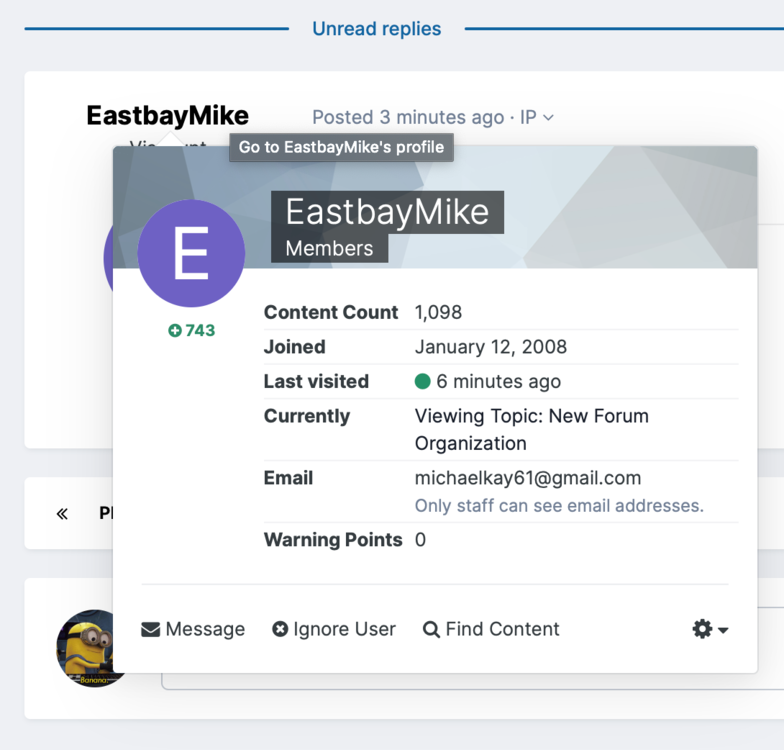784x750 pixels.
Task: Click the Find Content magnifier icon
Action: click(x=431, y=630)
